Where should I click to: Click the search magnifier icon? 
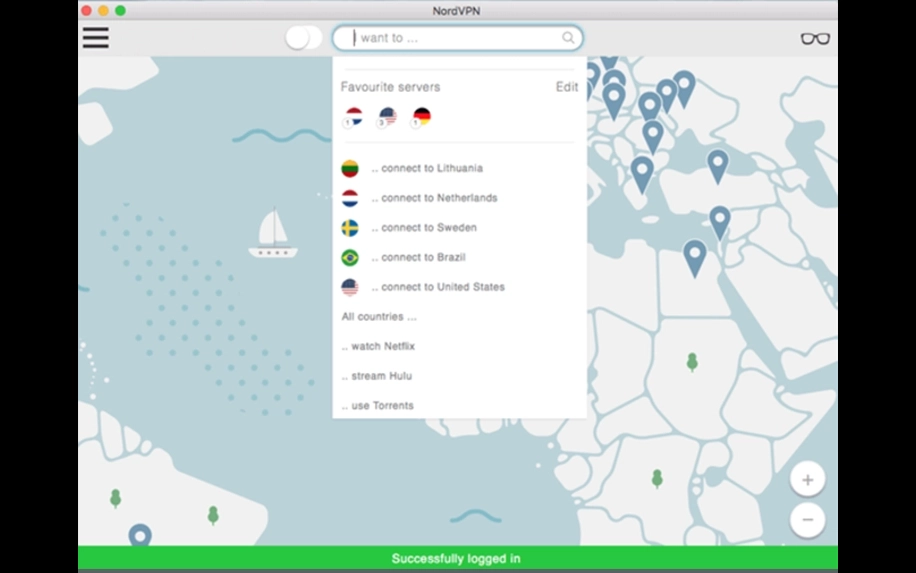pyautogui.click(x=568, y=38)
